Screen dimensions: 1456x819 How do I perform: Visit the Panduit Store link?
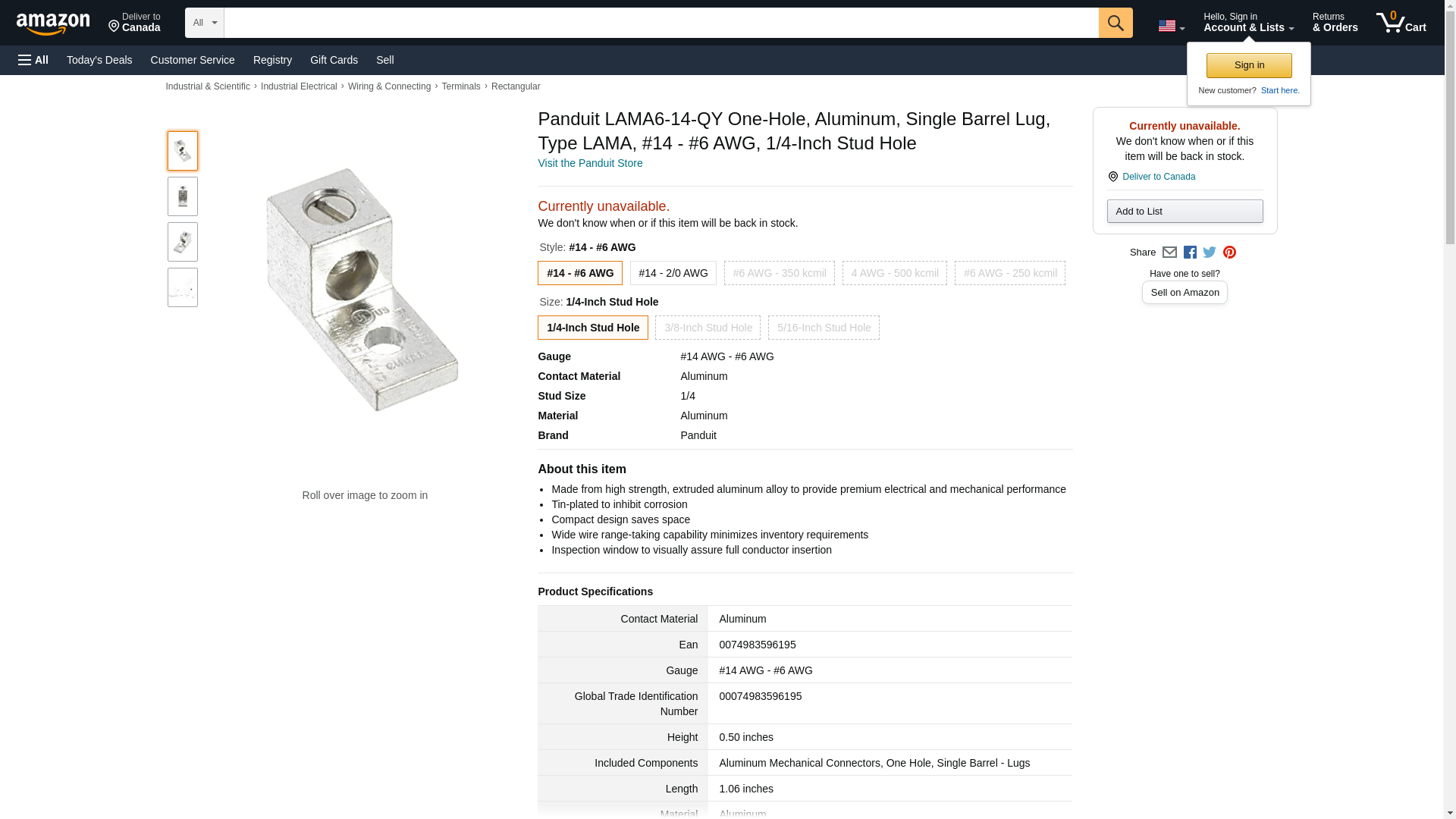point(590,163)
